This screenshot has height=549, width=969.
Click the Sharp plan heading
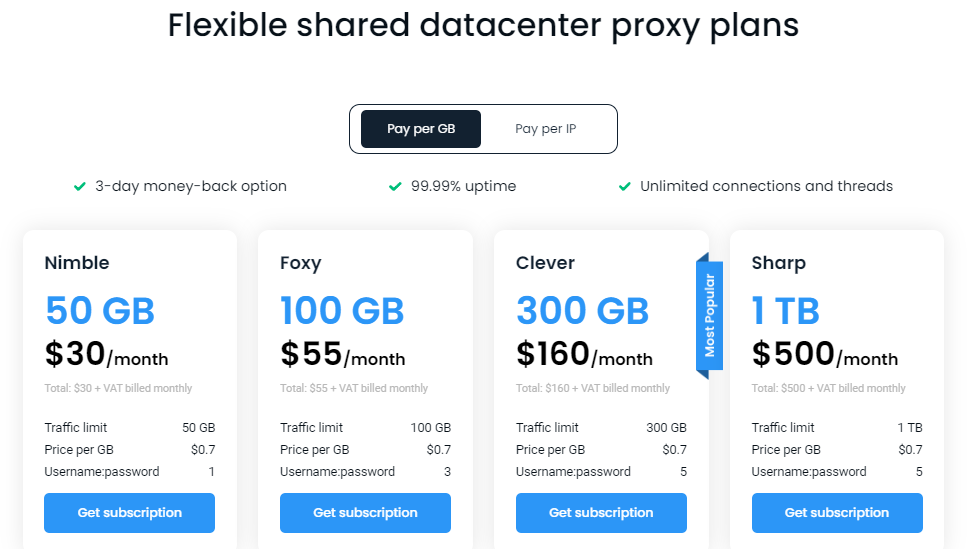click(x=779, y=263)
